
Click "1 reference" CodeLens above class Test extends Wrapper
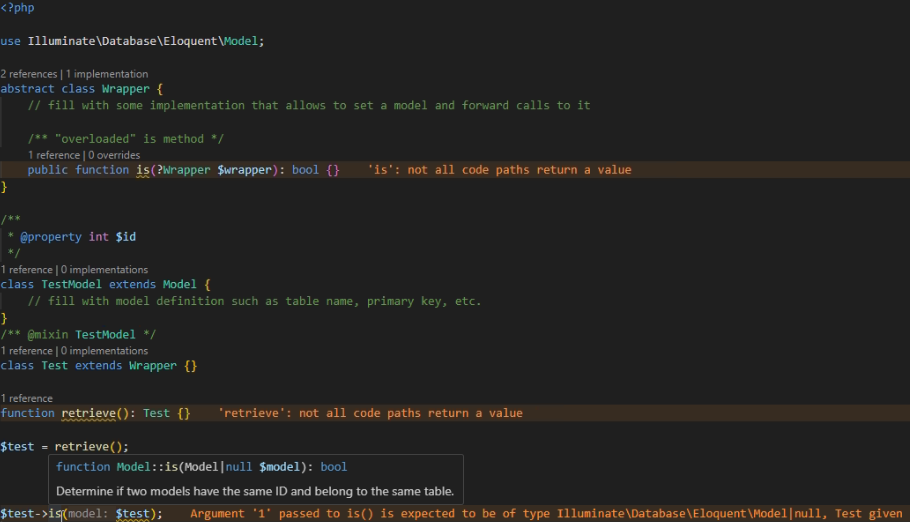26,350
